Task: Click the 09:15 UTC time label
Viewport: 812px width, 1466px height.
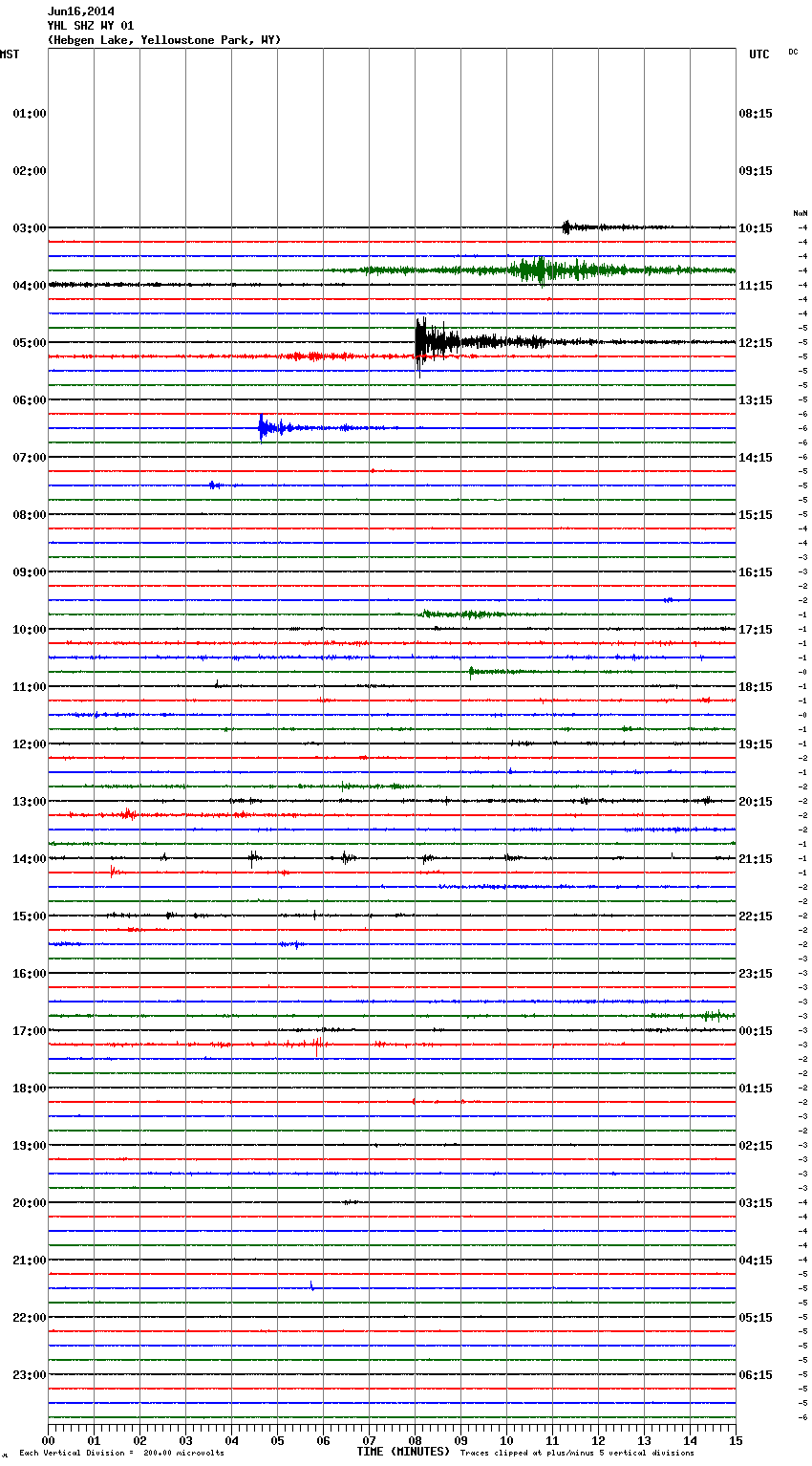Action: (756, 171)
